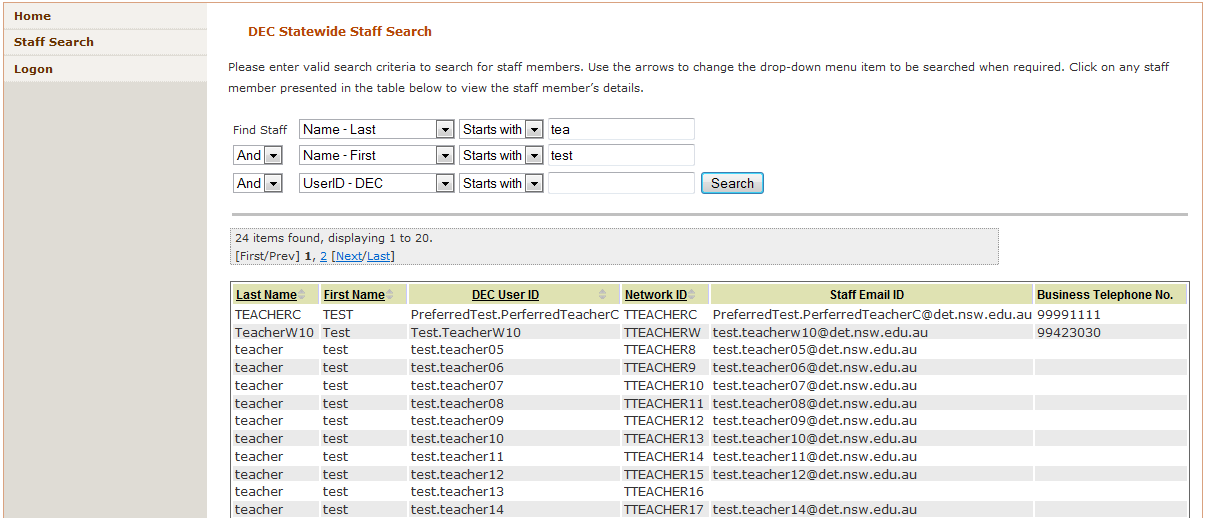
Task: Select user ID test.teacher06
Action: 457,367
